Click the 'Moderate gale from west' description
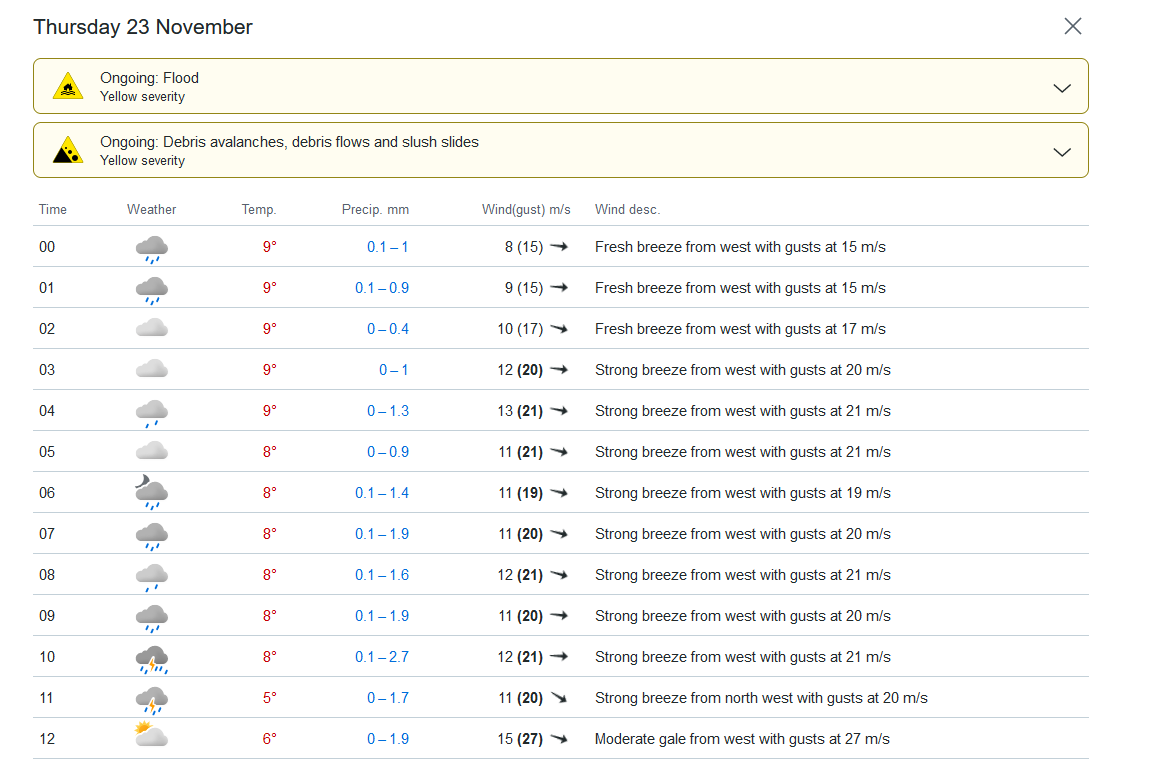 tap(741, 739)
